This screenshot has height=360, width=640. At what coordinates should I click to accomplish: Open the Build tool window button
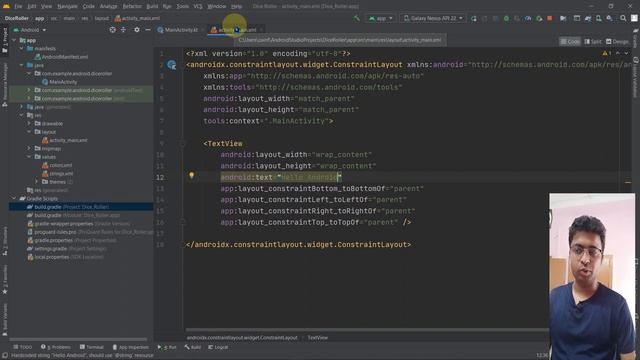pos(193,347)
